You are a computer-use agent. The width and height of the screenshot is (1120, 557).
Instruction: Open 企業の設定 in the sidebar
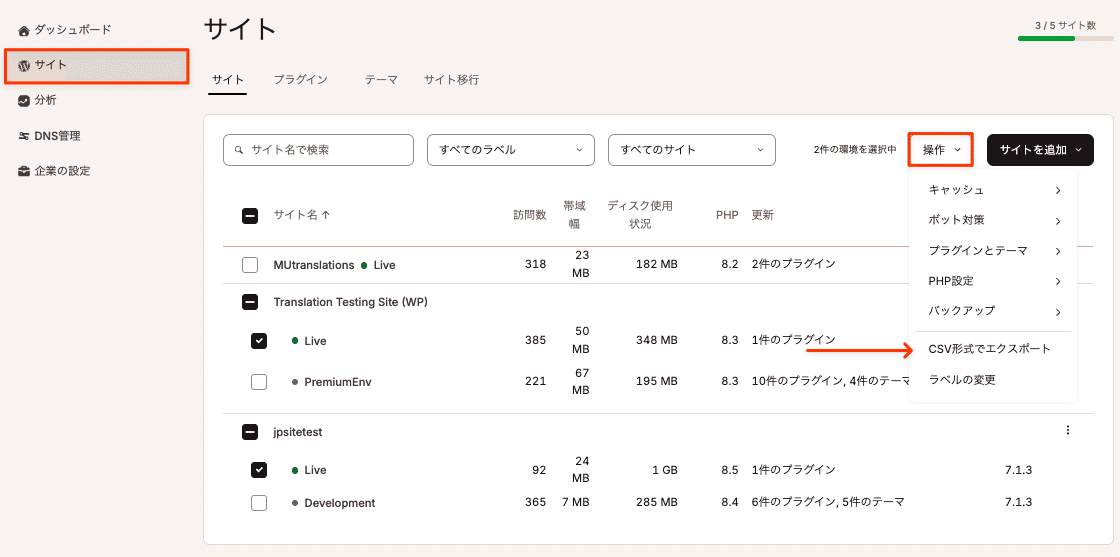[x=62, y=171]
